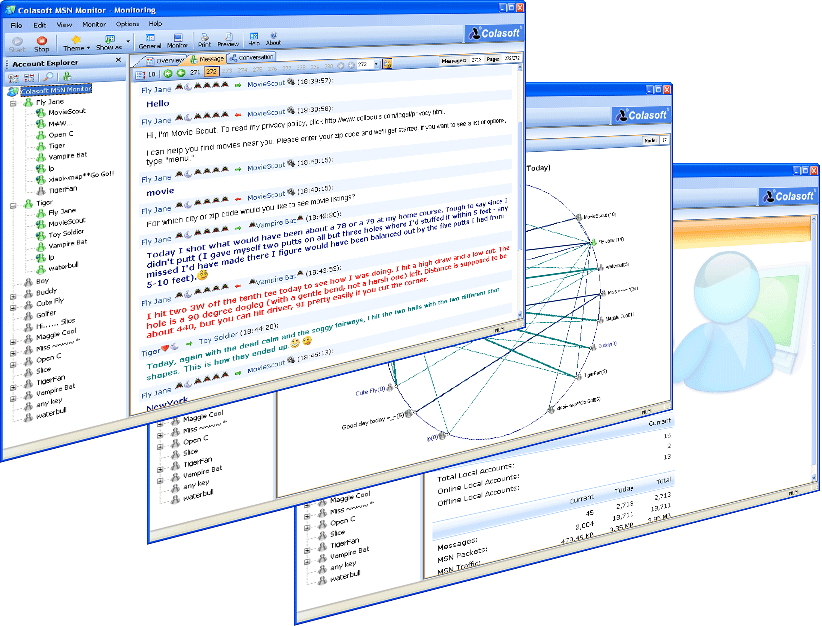
Task: Open the Edit menu
Action: click(40, 25)
